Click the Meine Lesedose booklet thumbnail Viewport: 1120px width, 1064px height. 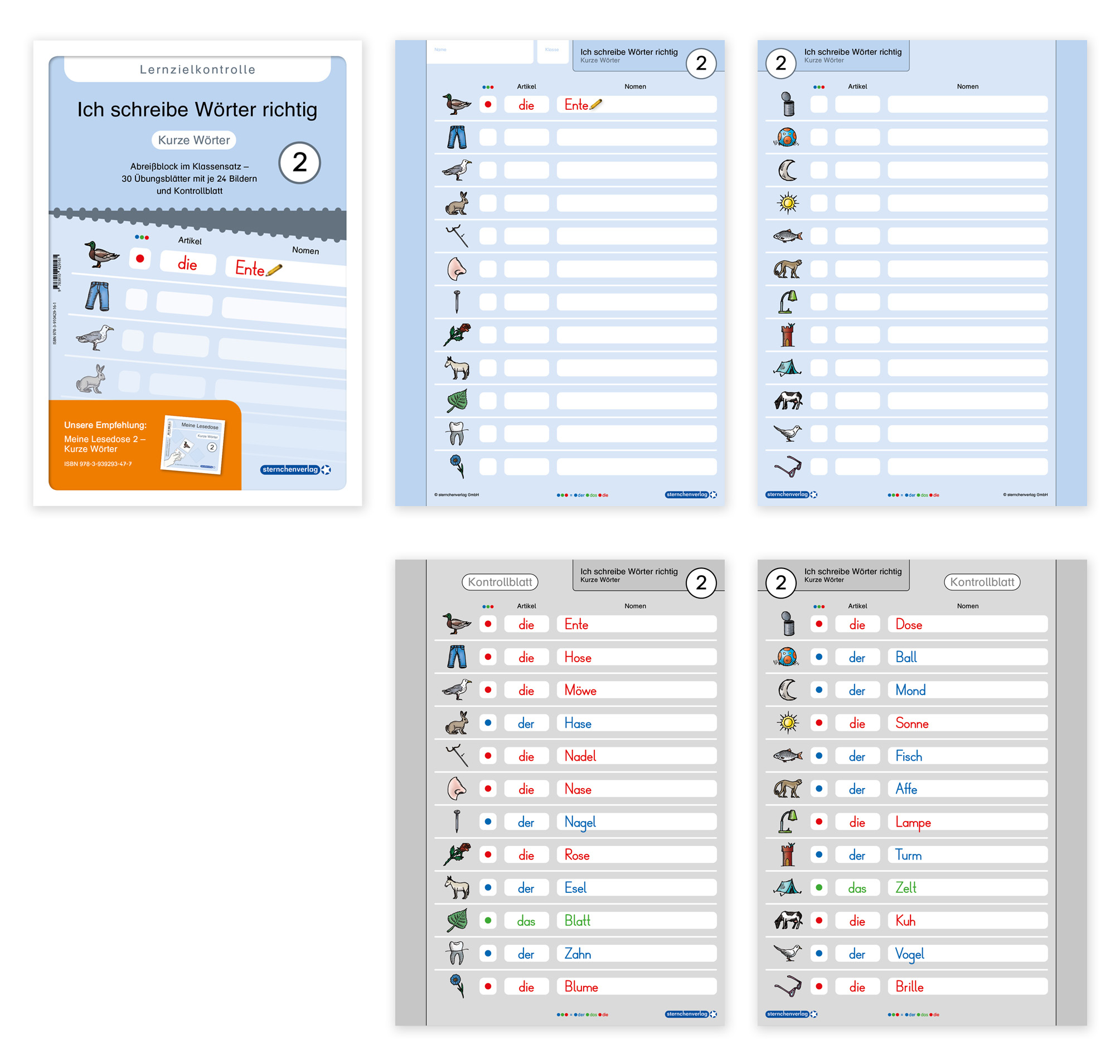point(193,444)
